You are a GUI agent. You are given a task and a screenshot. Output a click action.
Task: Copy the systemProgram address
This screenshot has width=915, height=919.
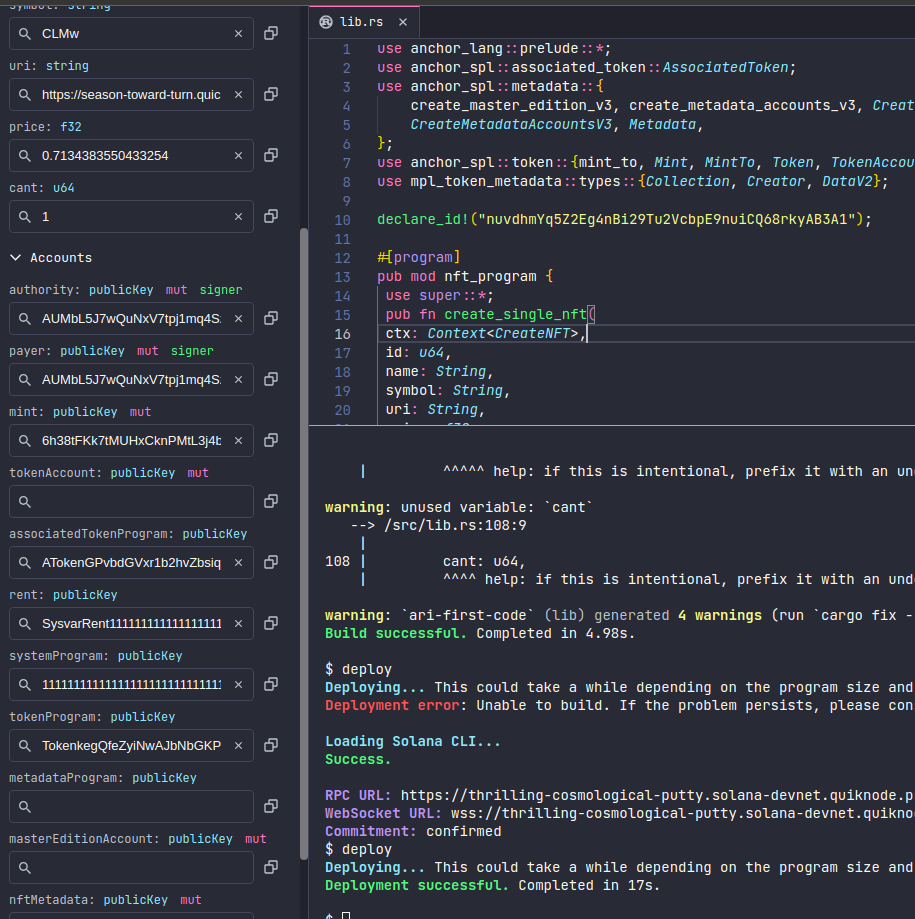[x=271, y=685]
